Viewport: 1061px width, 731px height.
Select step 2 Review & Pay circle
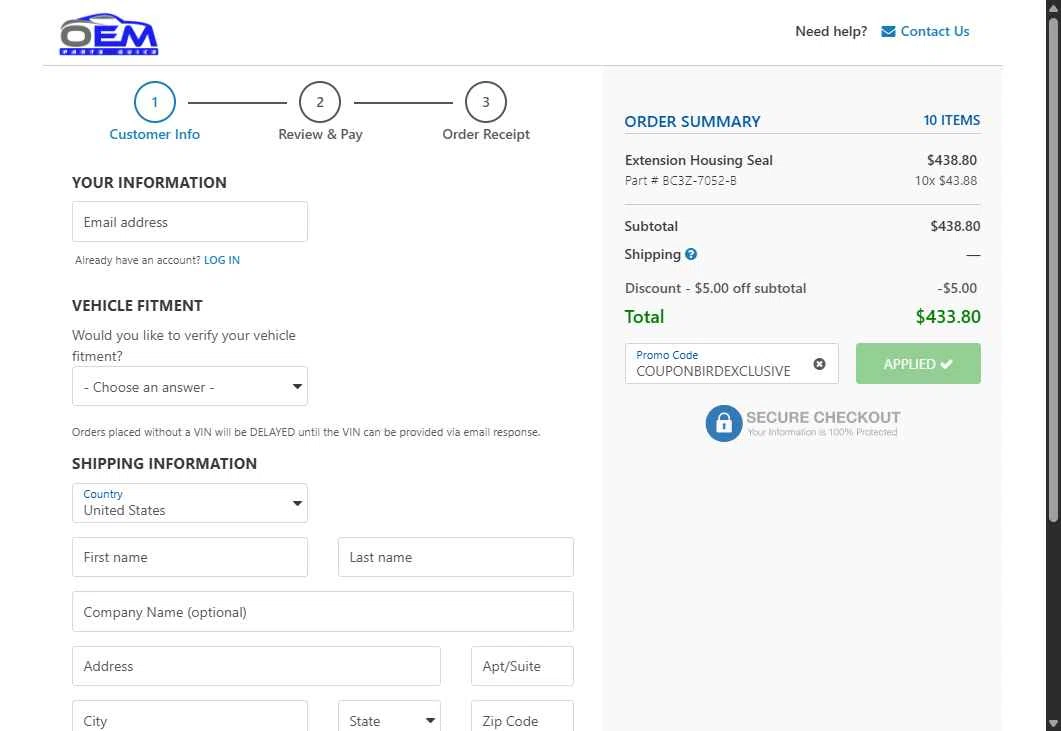320,102
